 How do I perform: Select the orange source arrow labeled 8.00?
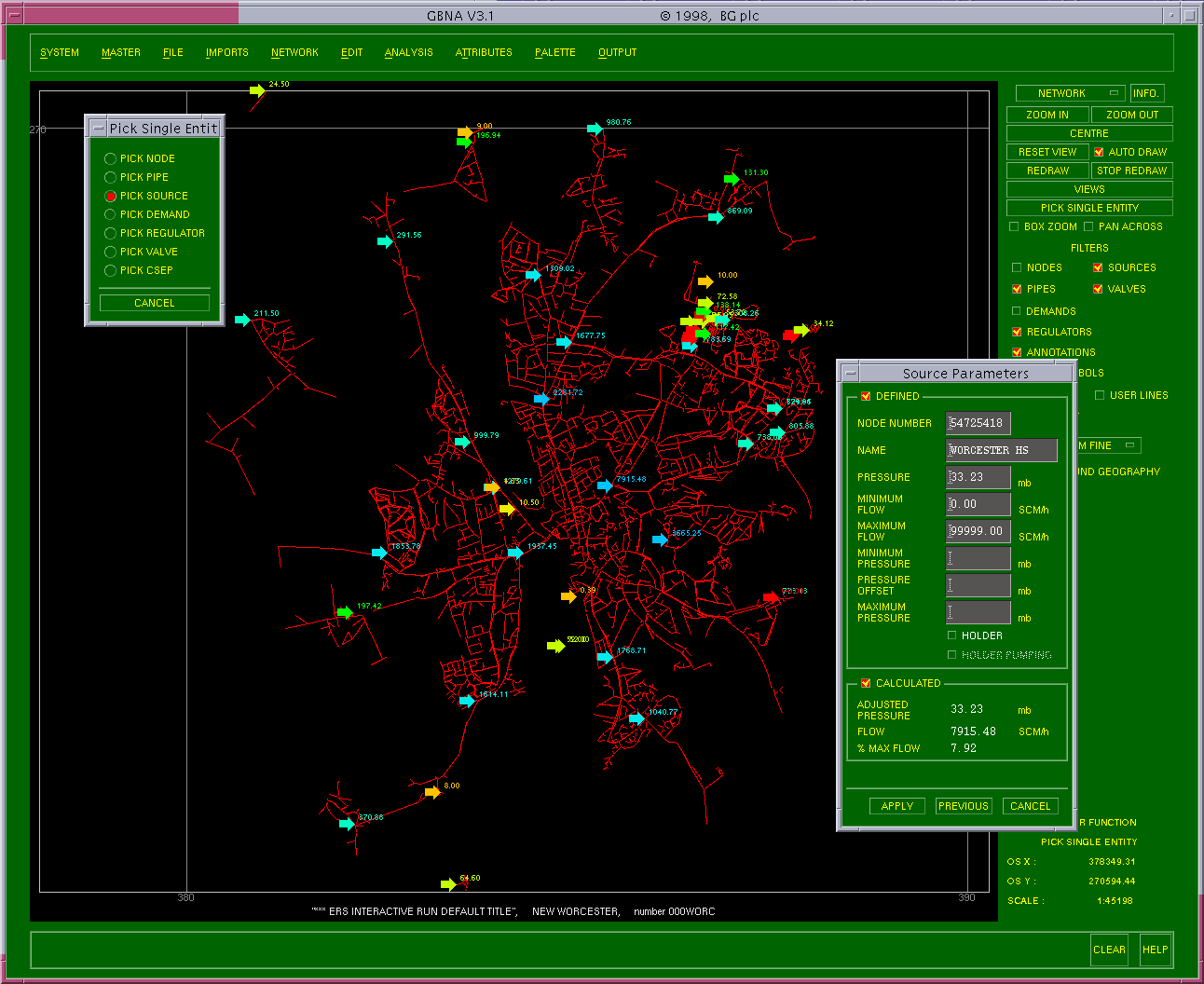coord(431,792)
